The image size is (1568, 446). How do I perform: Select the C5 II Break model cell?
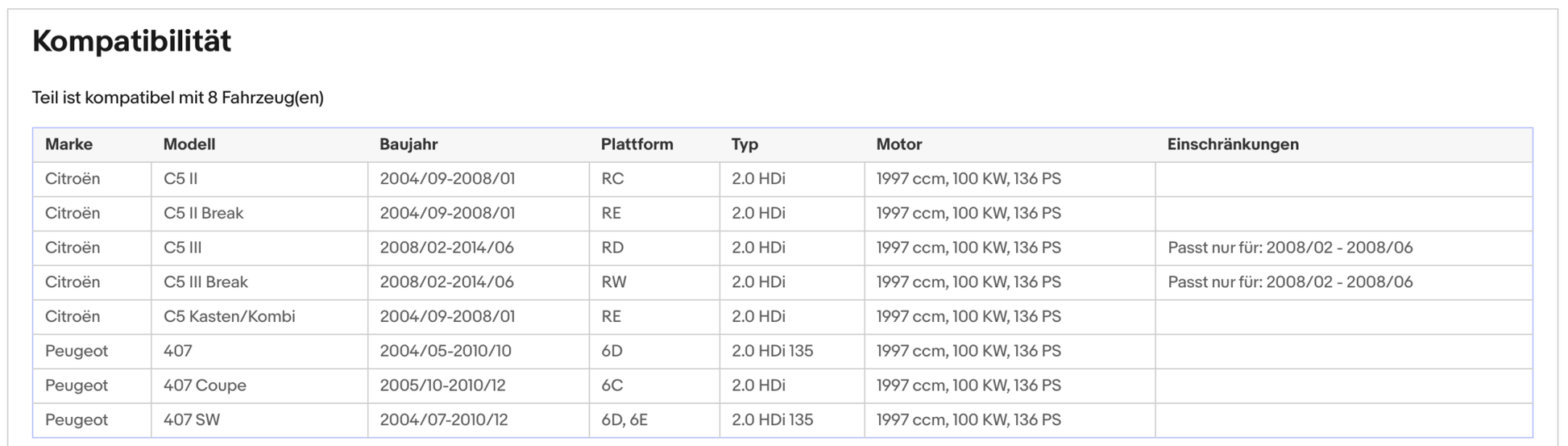tap(203, 214)
